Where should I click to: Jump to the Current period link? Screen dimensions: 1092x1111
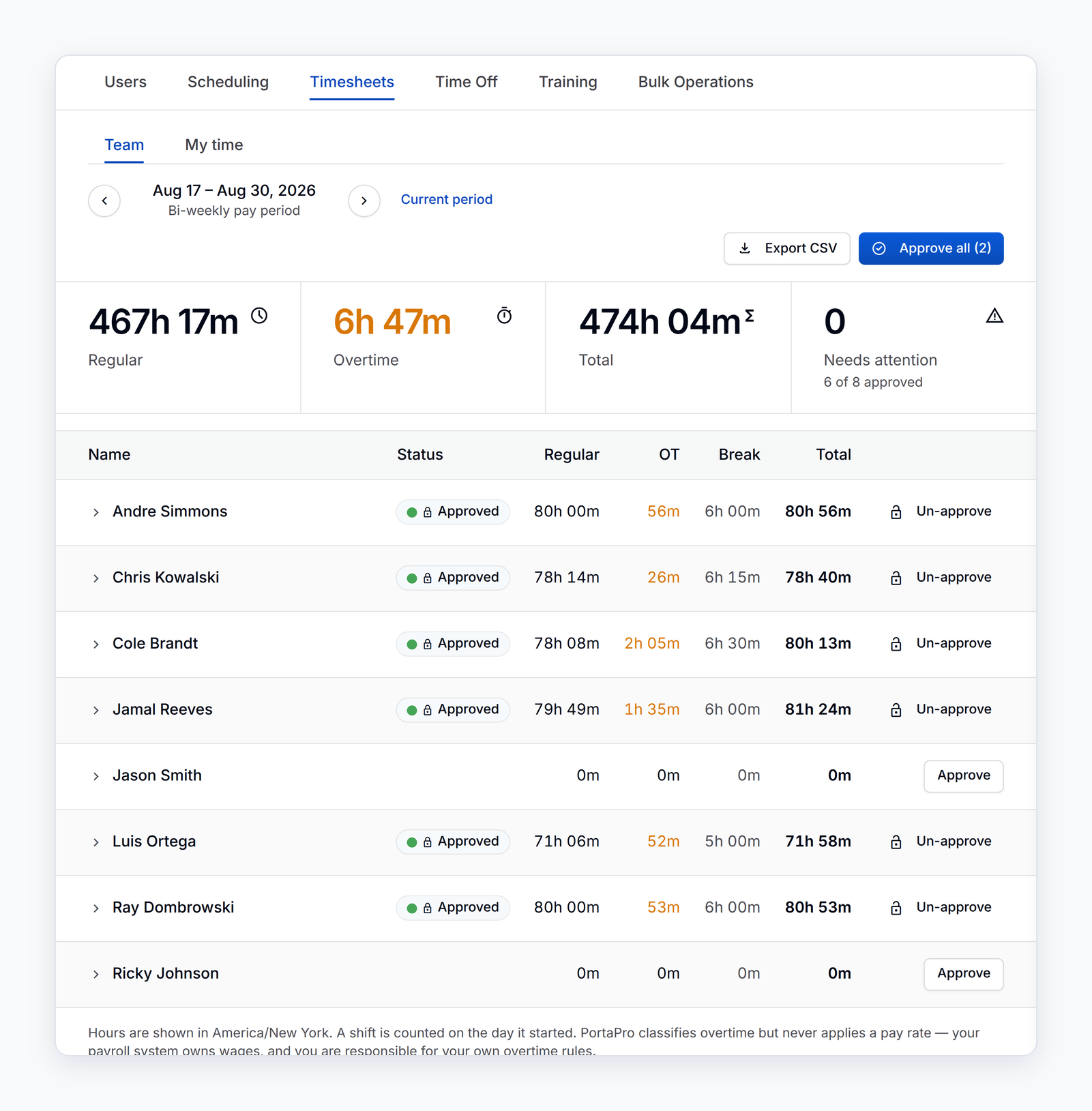click(447, 199)
